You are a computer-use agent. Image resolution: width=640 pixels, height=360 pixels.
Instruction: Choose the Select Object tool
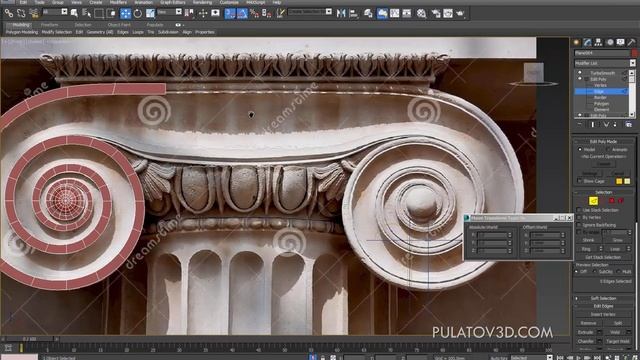74,13
